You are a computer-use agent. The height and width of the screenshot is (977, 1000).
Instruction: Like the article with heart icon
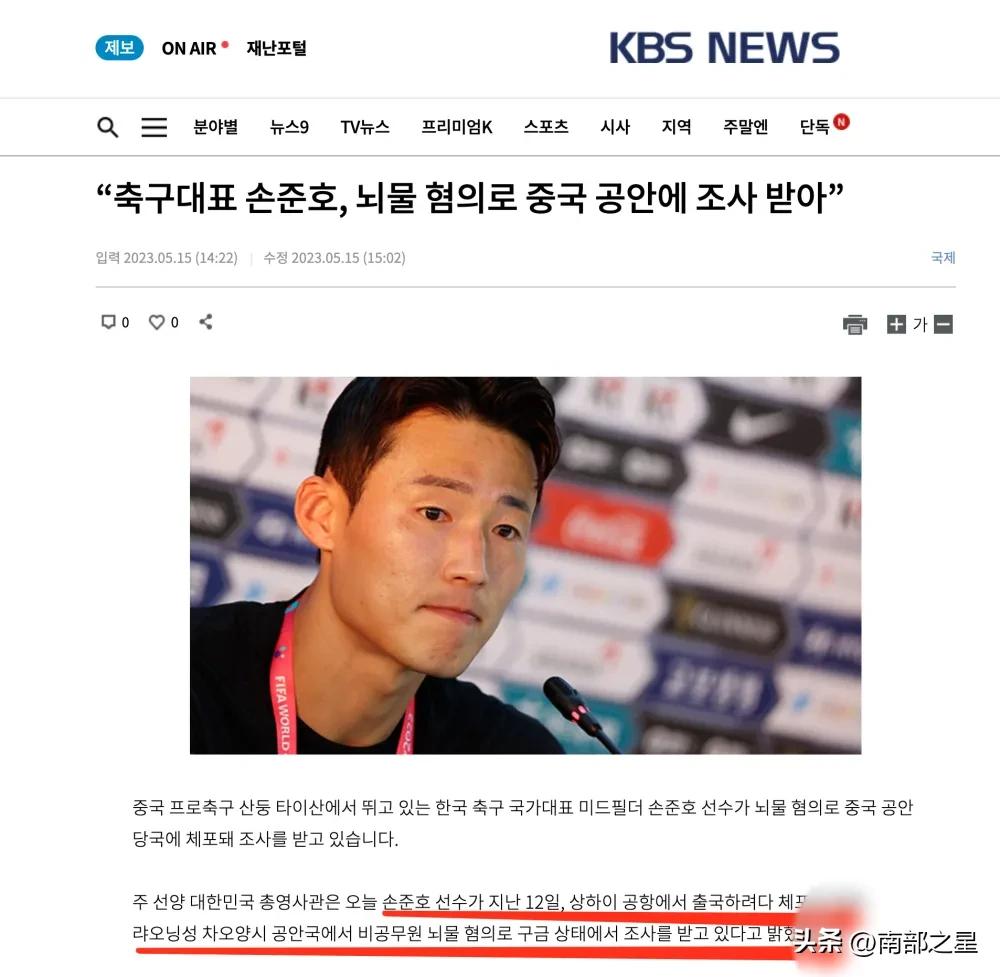tap(156, 322)
